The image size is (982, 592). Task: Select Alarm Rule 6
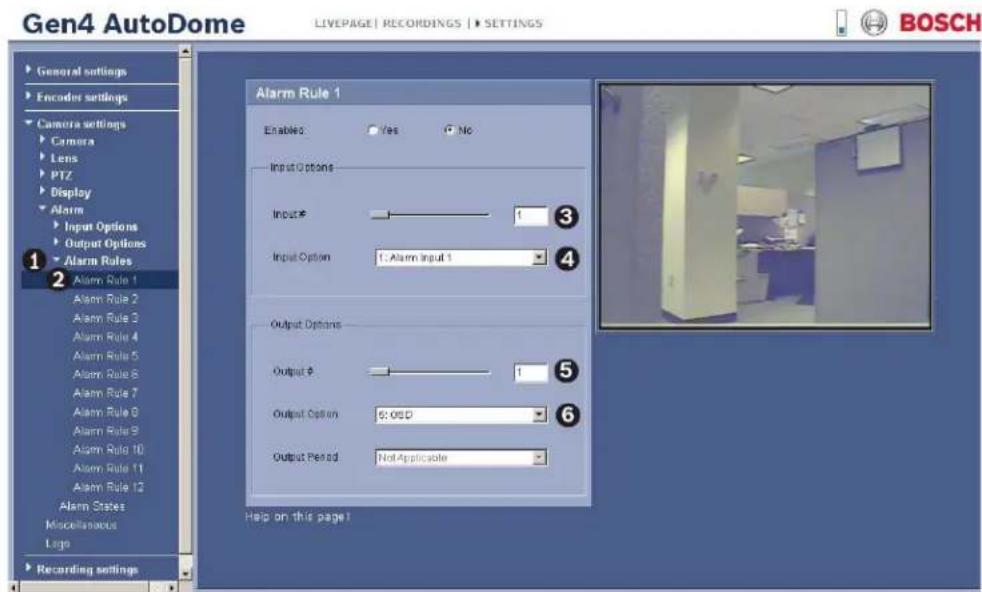pos(105,374)
